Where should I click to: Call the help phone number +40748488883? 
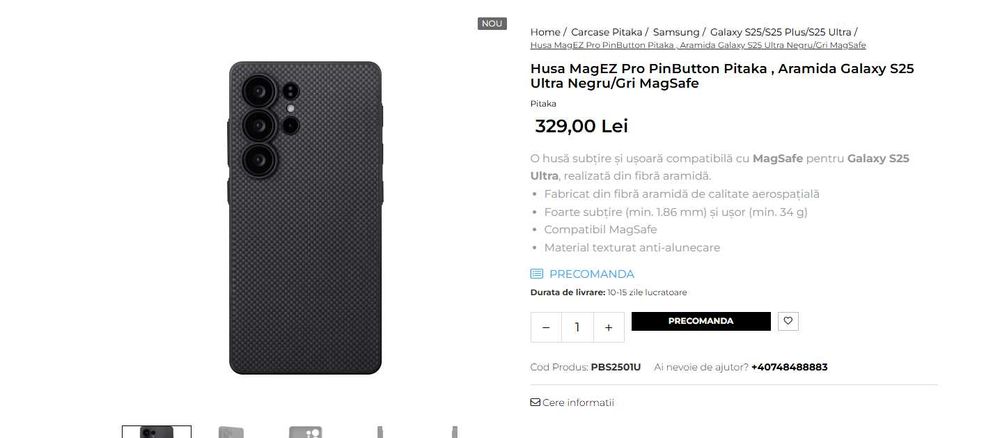pos(790,367)
